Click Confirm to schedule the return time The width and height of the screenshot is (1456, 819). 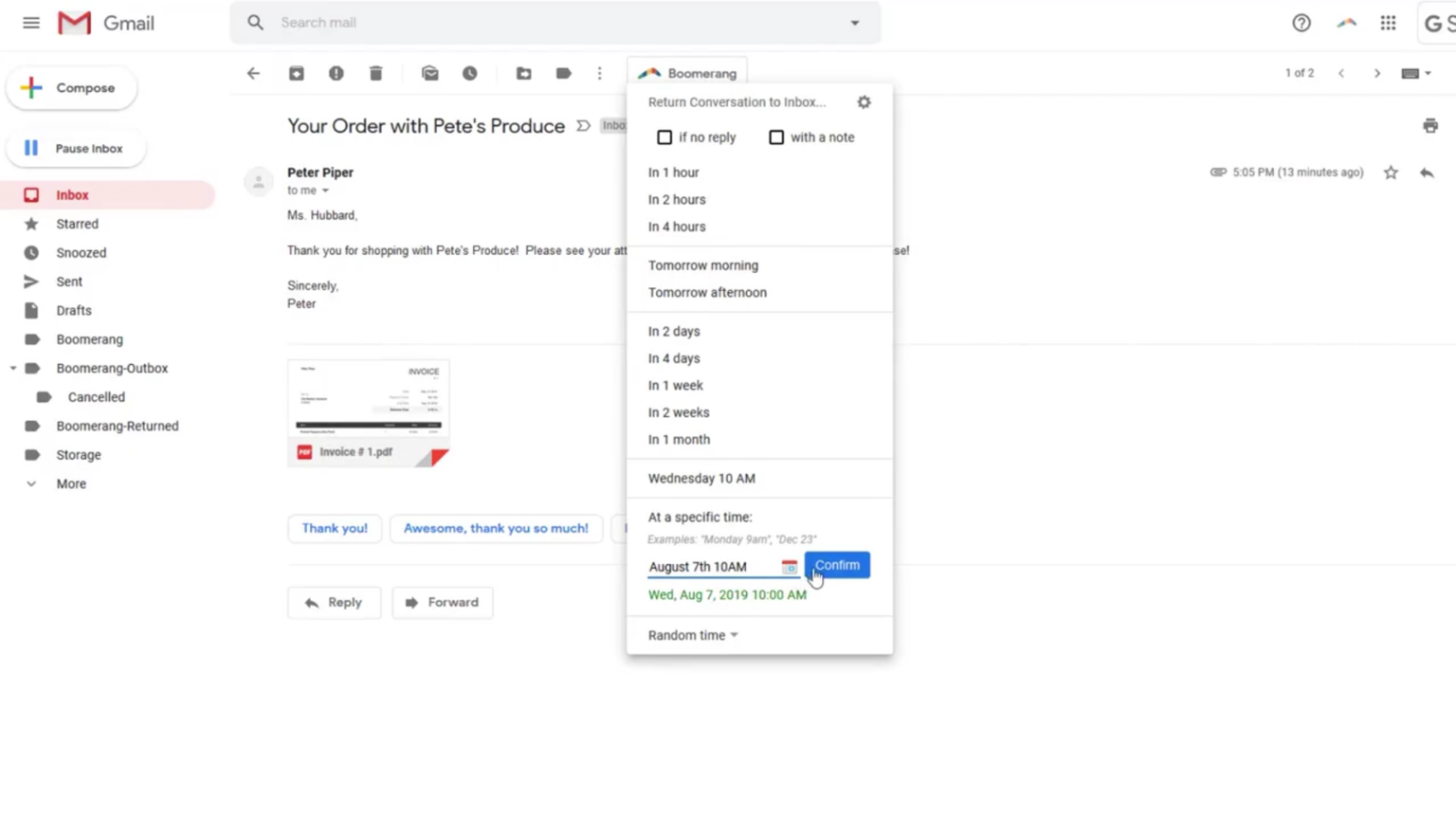click(x=836, y=565)
